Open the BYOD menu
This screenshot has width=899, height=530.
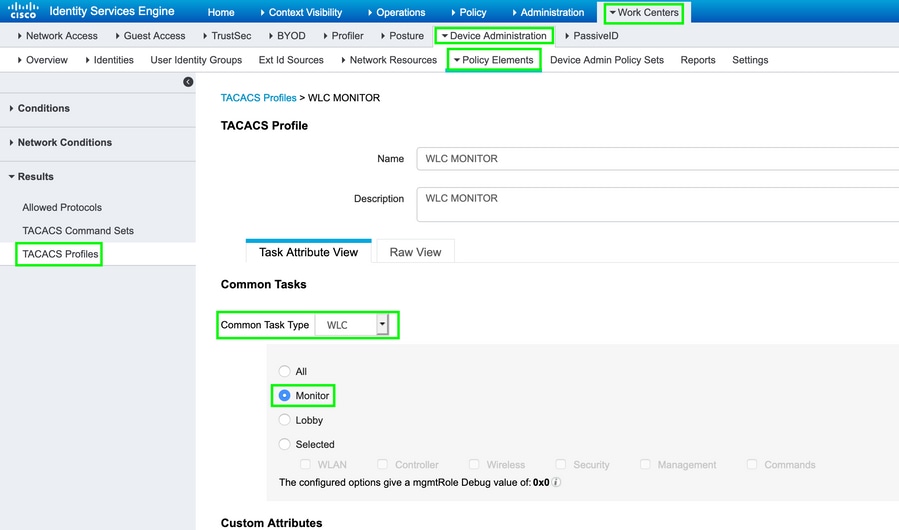click(x=287, y=36)
